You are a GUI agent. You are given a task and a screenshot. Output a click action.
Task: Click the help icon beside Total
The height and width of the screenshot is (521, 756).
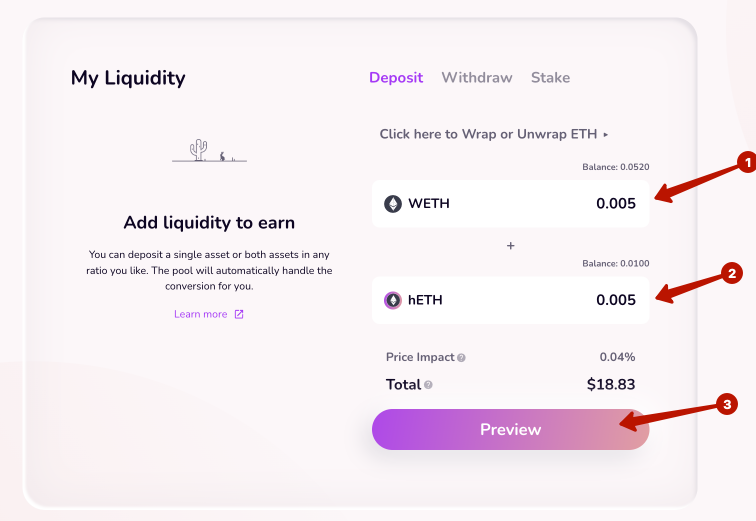(x=428, y=385)
